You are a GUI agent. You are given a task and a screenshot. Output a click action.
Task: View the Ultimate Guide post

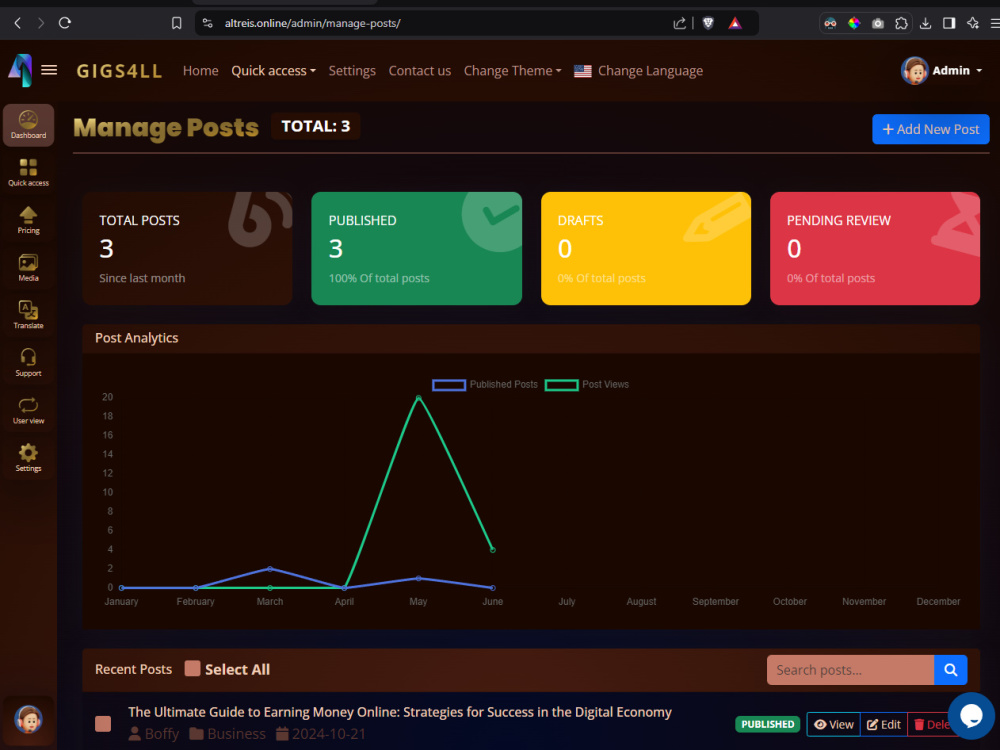(834, 724)
